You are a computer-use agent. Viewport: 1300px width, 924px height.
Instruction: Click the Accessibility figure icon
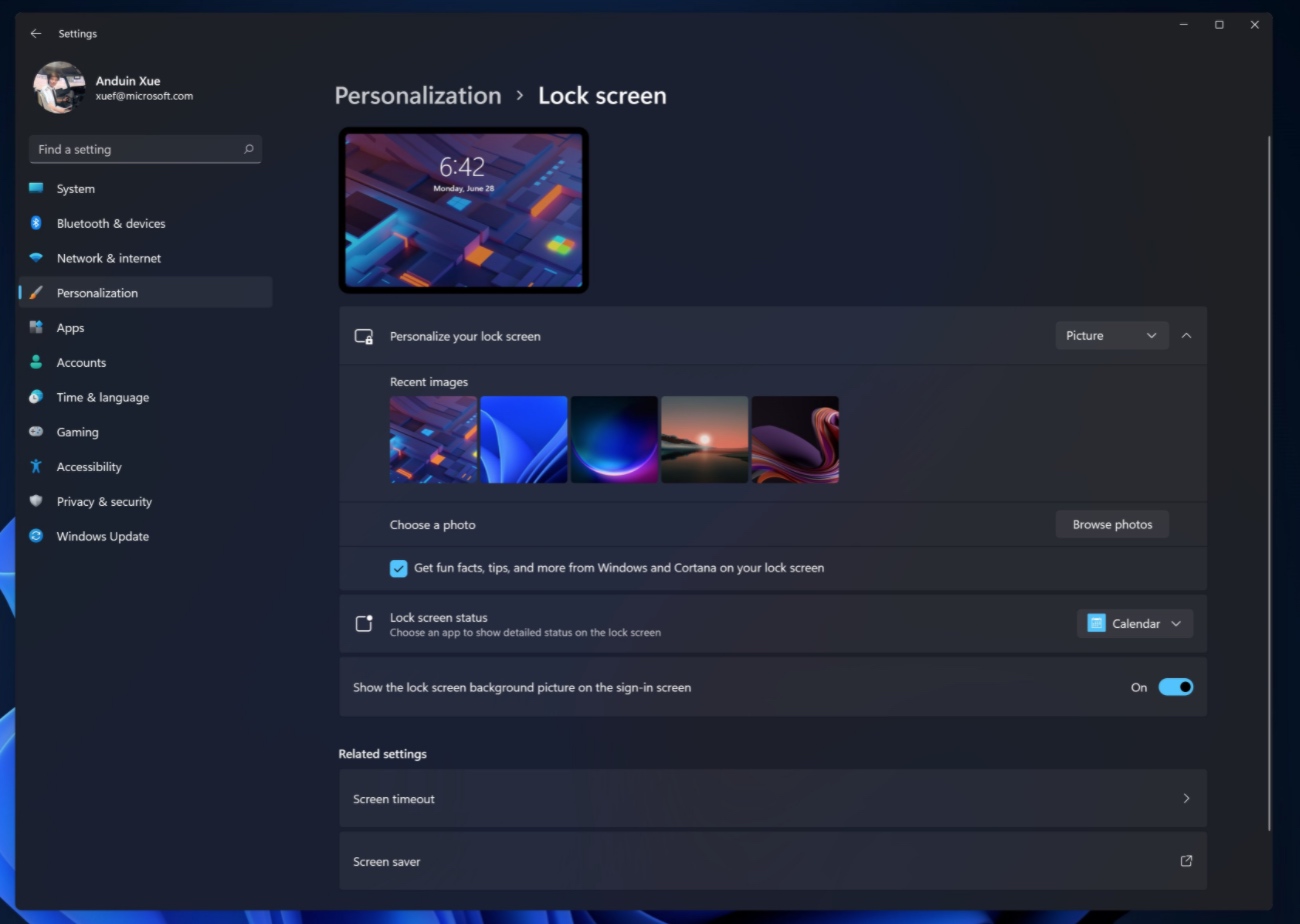[x=36, y=466]
